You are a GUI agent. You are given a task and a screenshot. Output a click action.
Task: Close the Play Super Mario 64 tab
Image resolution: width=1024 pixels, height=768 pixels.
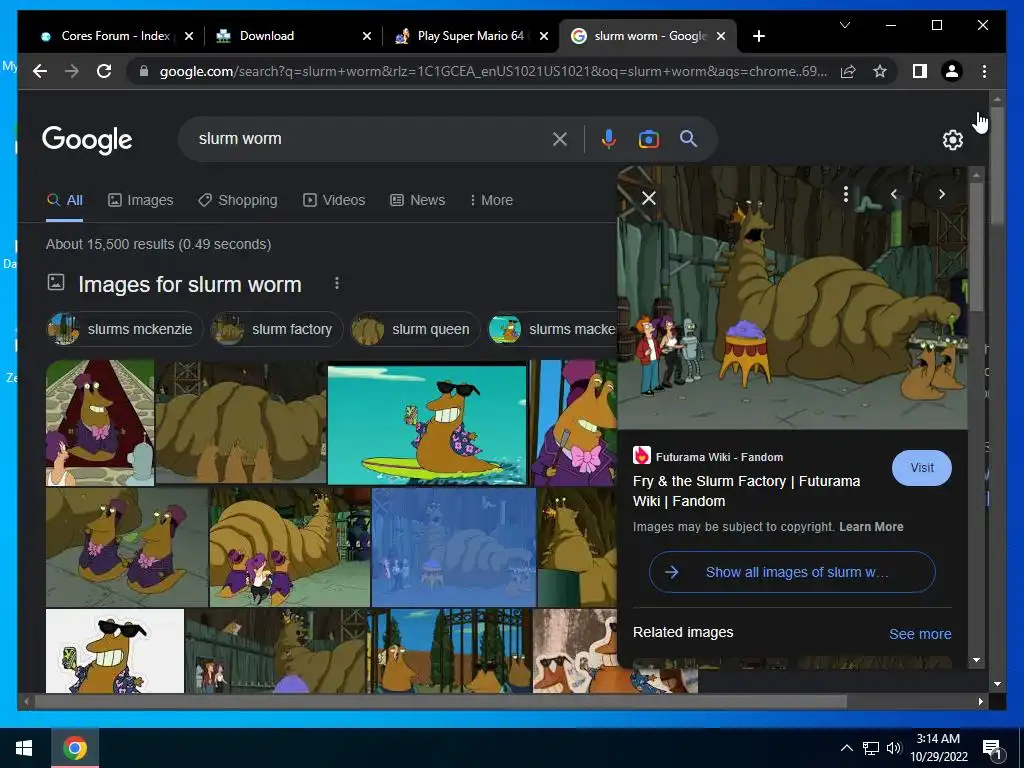pos(545,36)
